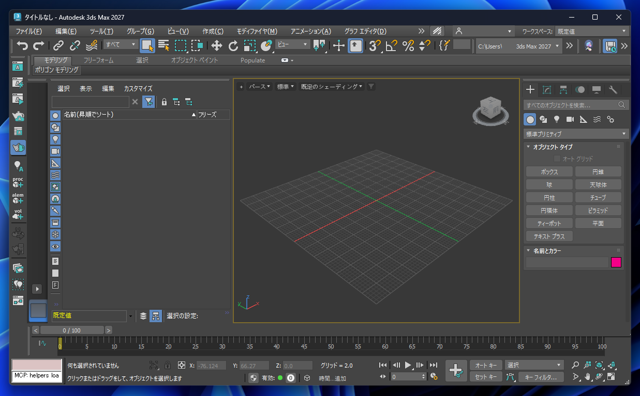Open the Modify tab in command panel

click(547, 90)
